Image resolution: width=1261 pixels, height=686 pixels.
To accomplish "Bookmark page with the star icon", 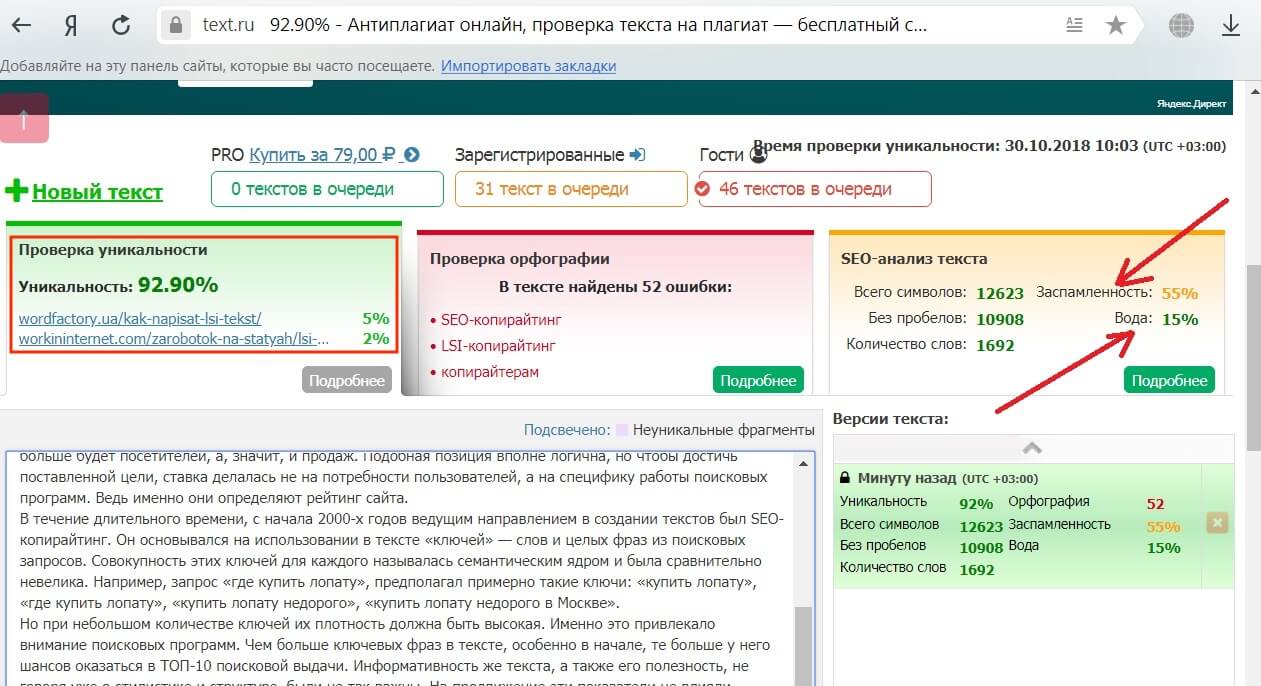I will tap(1115, 26).
